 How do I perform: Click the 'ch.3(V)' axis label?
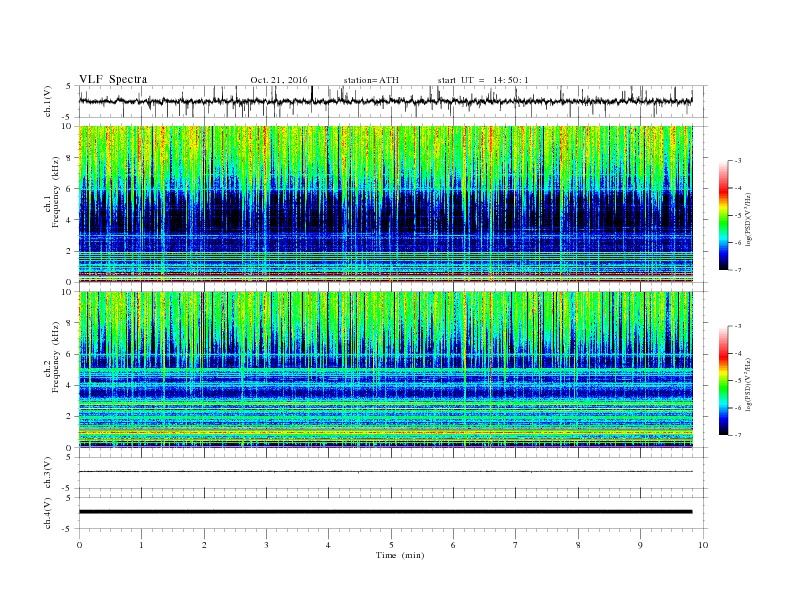48,473
